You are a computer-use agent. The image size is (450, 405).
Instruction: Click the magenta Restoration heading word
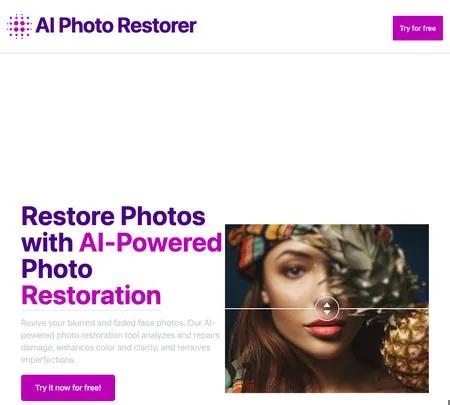(x=91, y=296)
